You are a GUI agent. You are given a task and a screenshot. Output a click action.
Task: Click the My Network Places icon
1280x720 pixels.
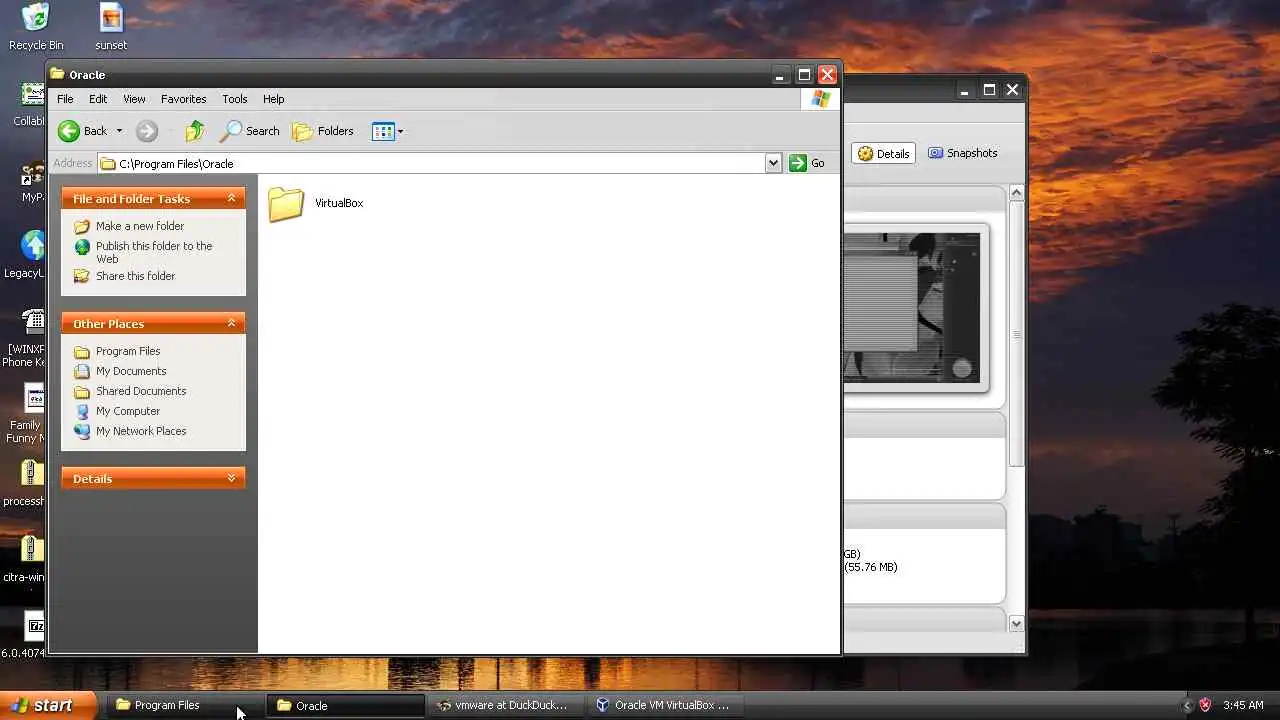(82, 431)
